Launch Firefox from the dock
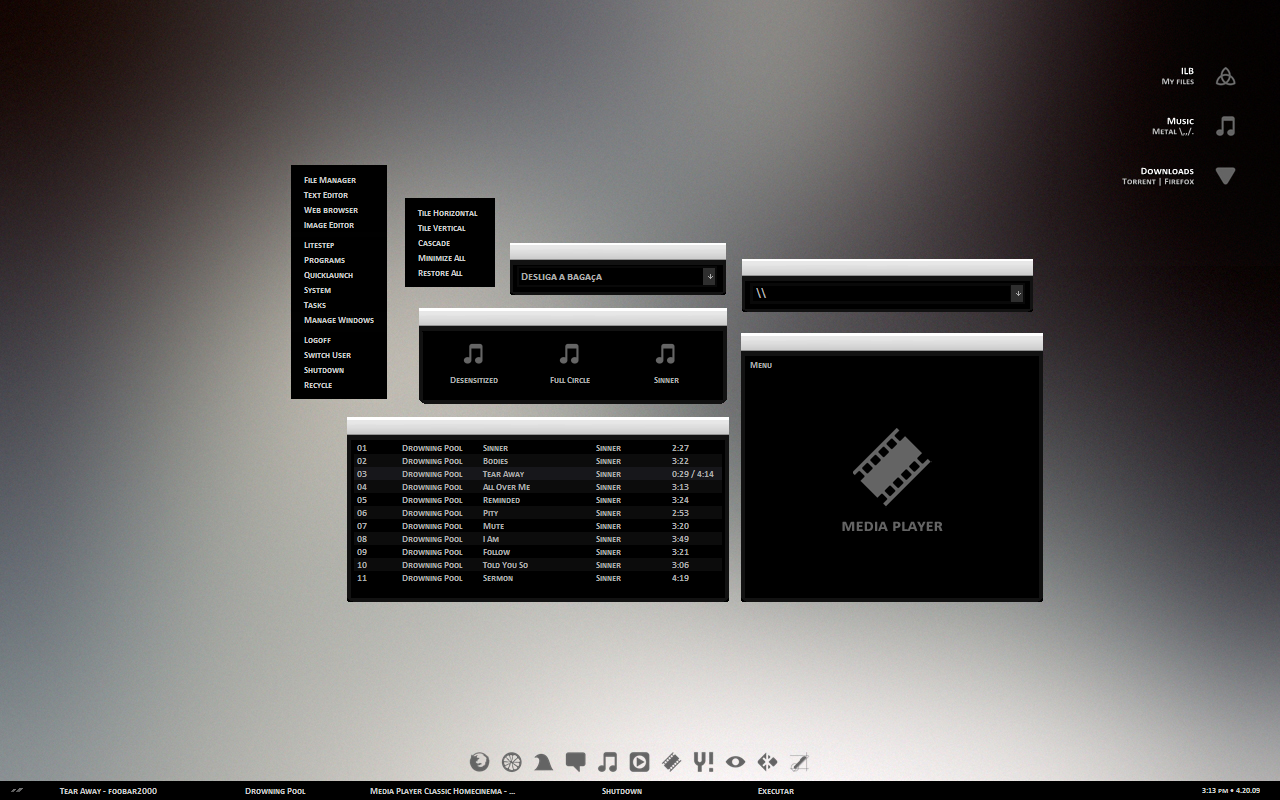 480,762
